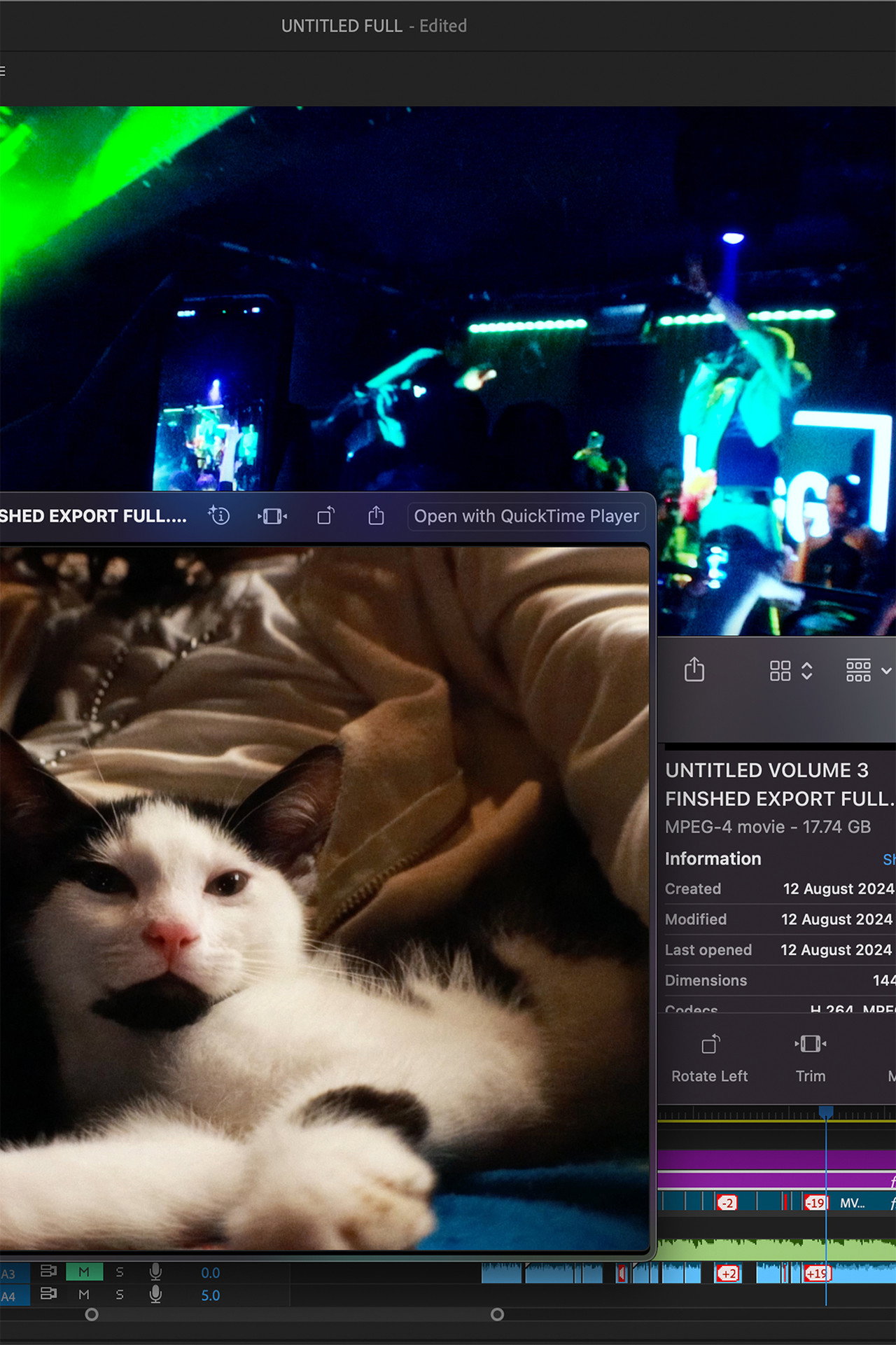Screen dimensions: 896x1345
Task: Click the blue playhead marker on the timeline ruler
Action: [x=826, y=1112]
